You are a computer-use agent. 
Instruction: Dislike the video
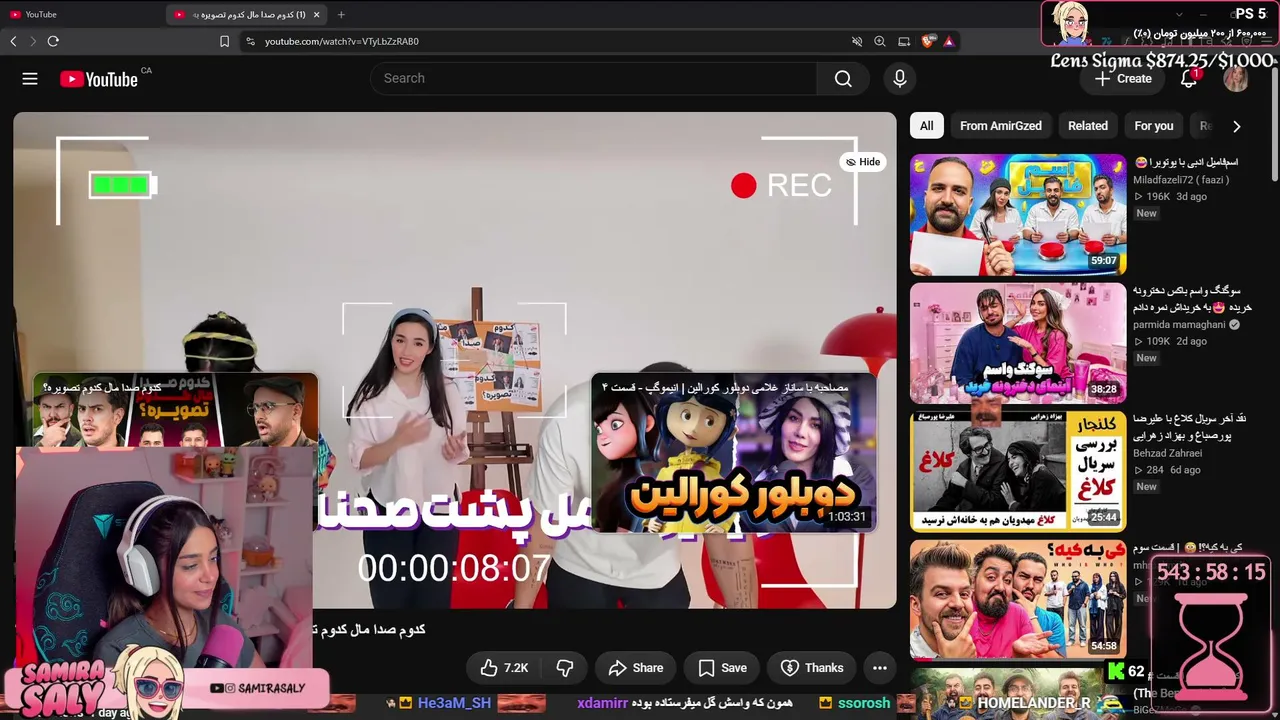tap(565, 668)
